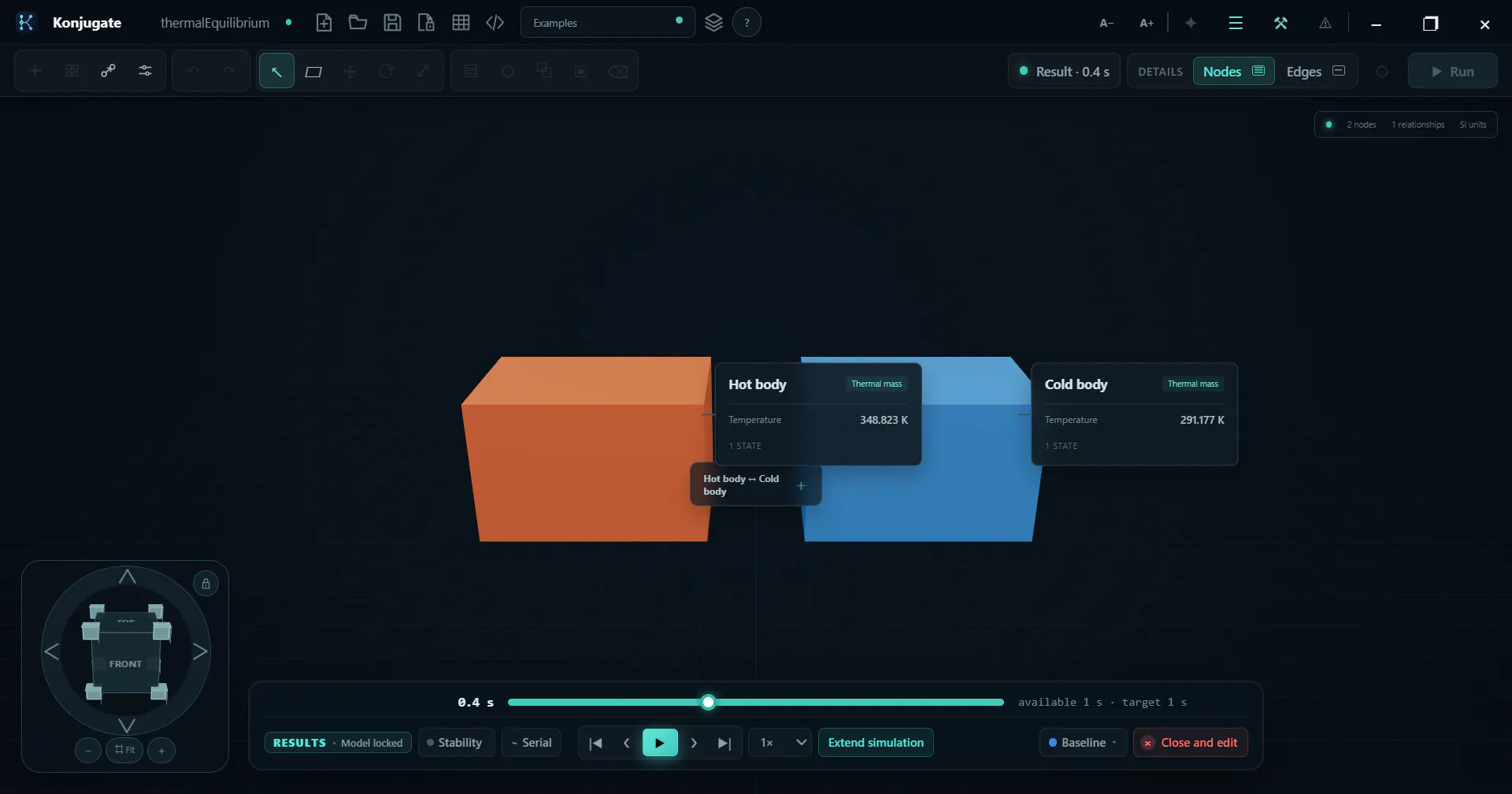Image resolution: width=1512 pixels, height=794 pixels.
Task: Increase font size with A+ button
Action: (1147, 24)
